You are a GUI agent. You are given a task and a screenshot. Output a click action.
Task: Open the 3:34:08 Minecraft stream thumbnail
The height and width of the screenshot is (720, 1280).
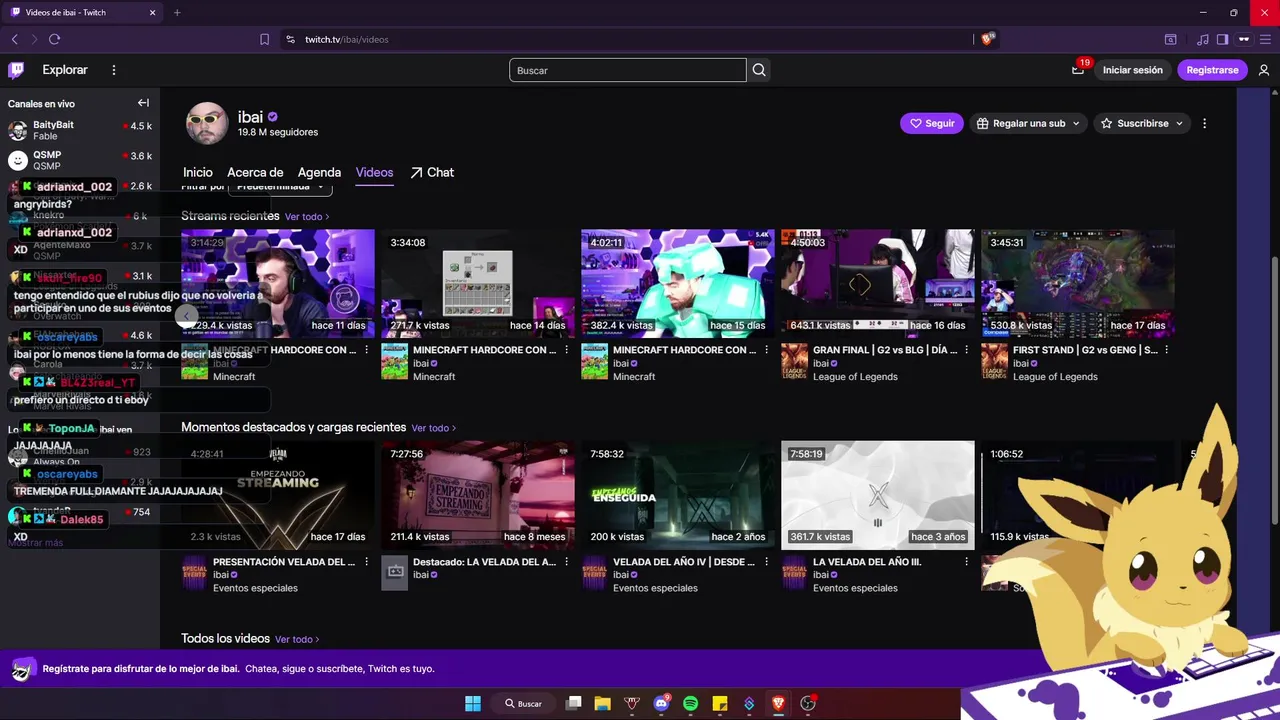478,284
